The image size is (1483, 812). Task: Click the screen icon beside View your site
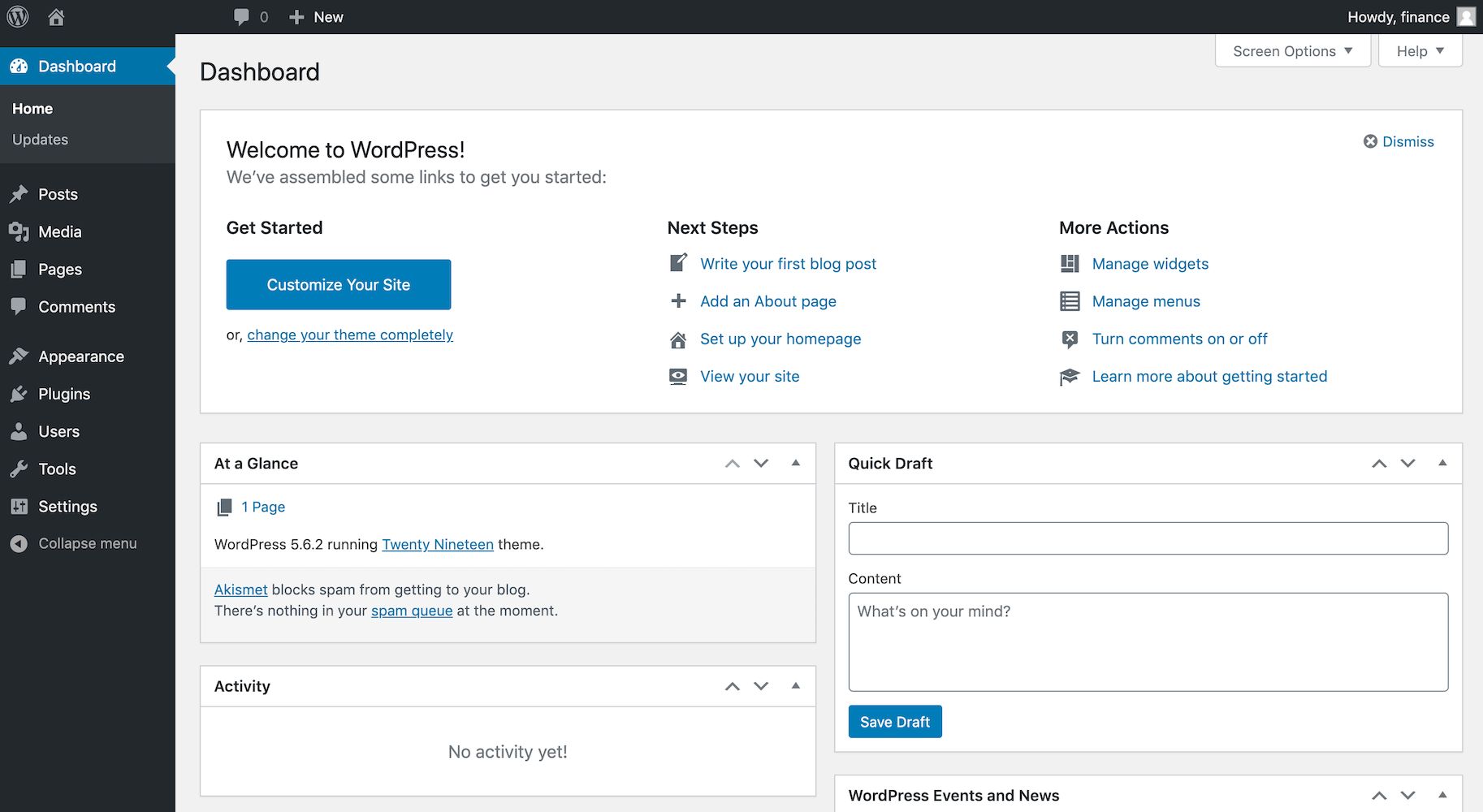(678, 377)
